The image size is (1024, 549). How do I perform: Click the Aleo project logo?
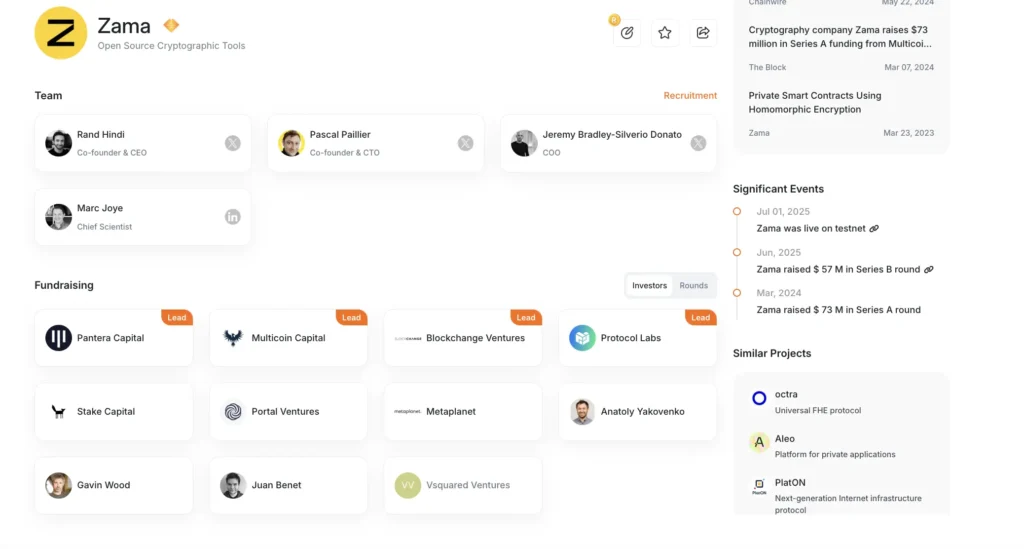pyautogui.click(x=759, y=443)
